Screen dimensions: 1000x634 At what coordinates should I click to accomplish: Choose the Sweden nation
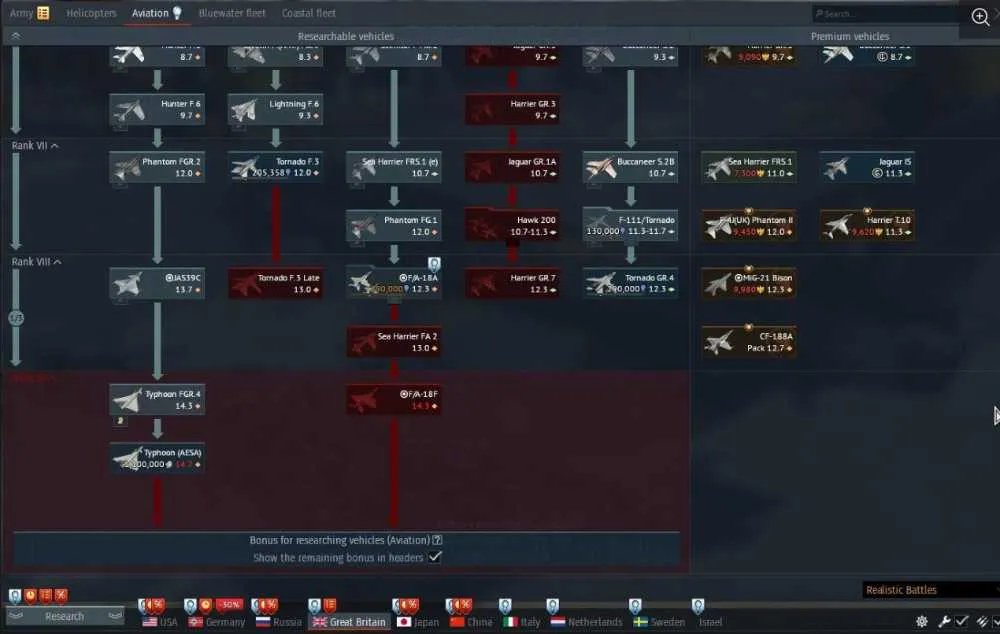pos(659,621)
